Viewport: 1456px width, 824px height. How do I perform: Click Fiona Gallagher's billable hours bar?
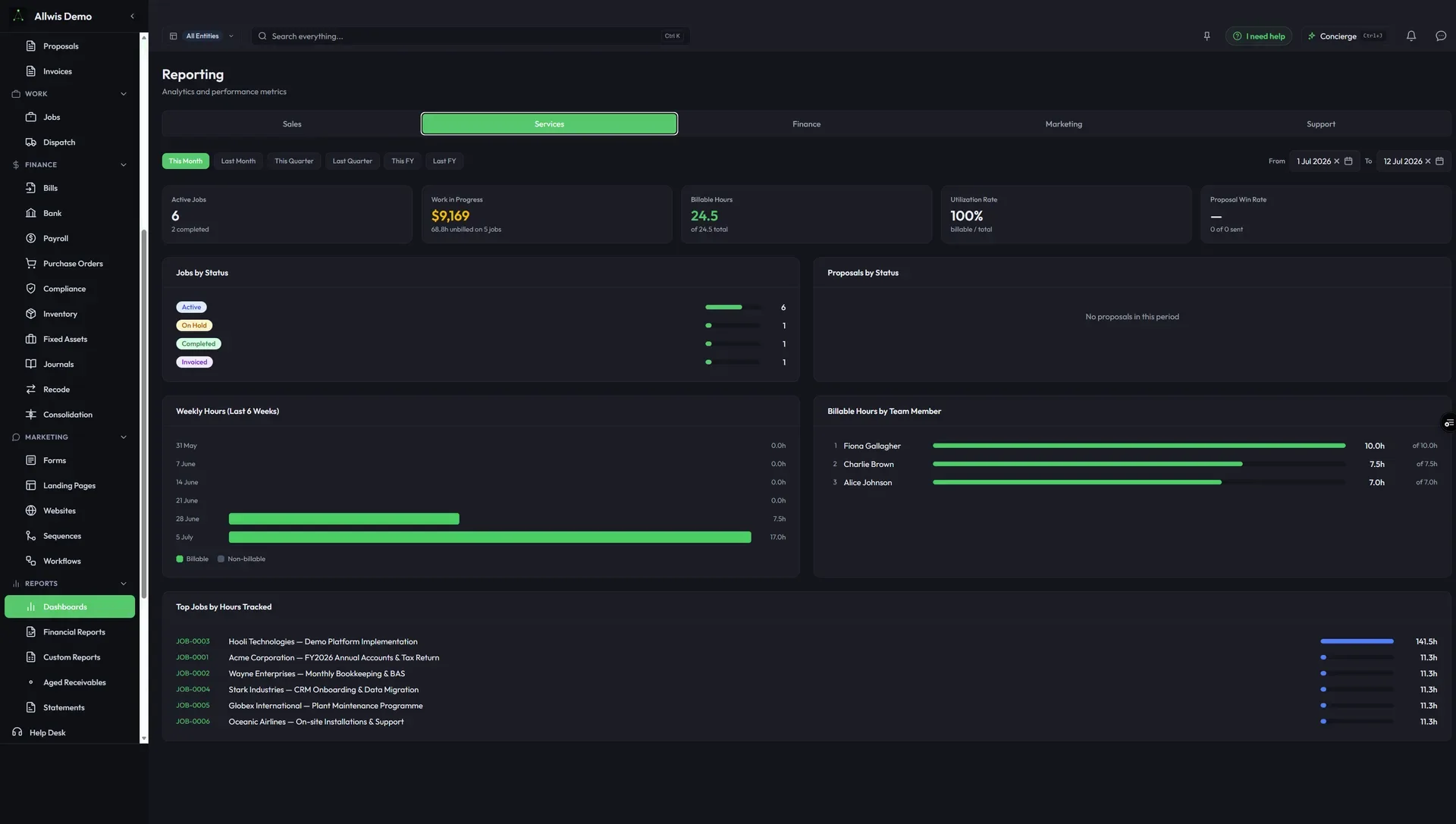(x=1139, y=446)
